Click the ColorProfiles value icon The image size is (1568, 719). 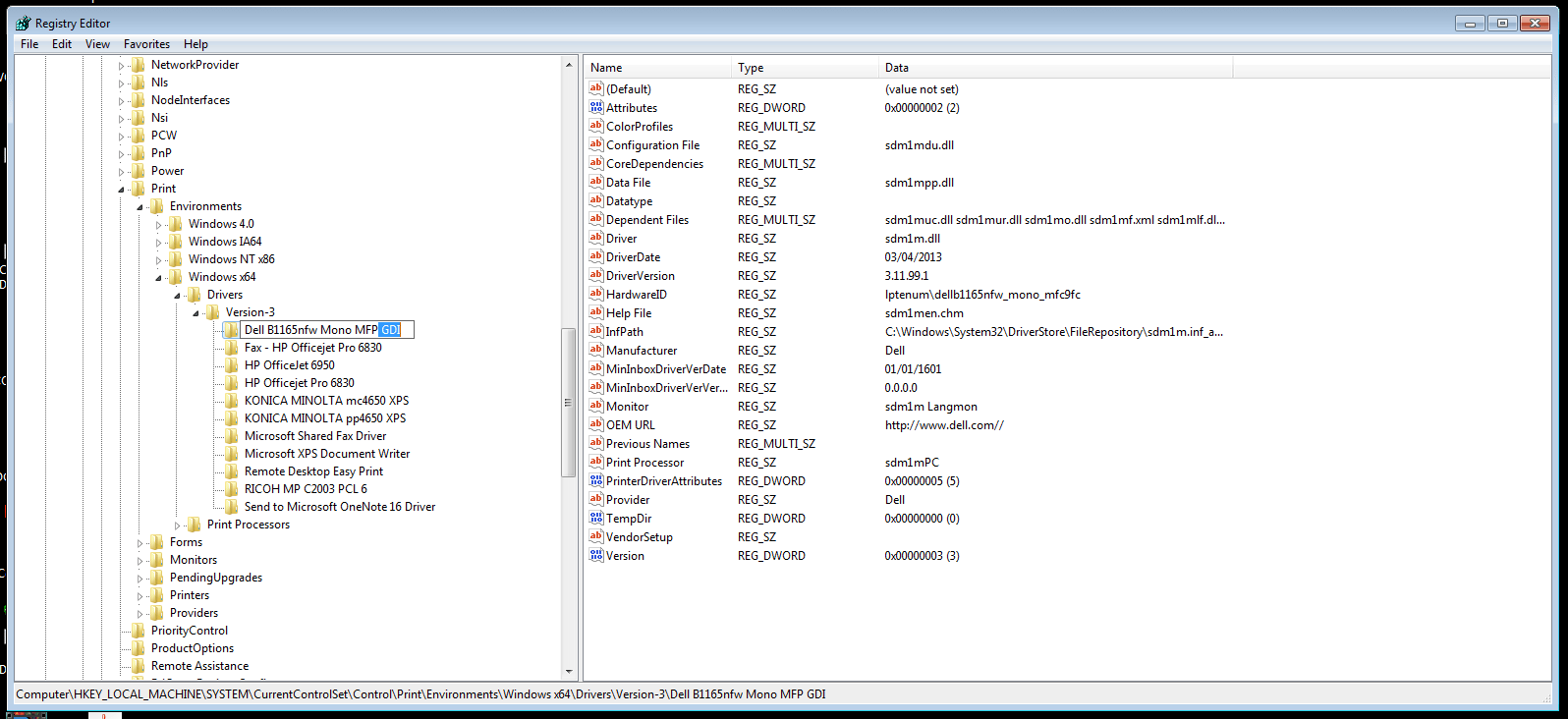pos(596,126)
